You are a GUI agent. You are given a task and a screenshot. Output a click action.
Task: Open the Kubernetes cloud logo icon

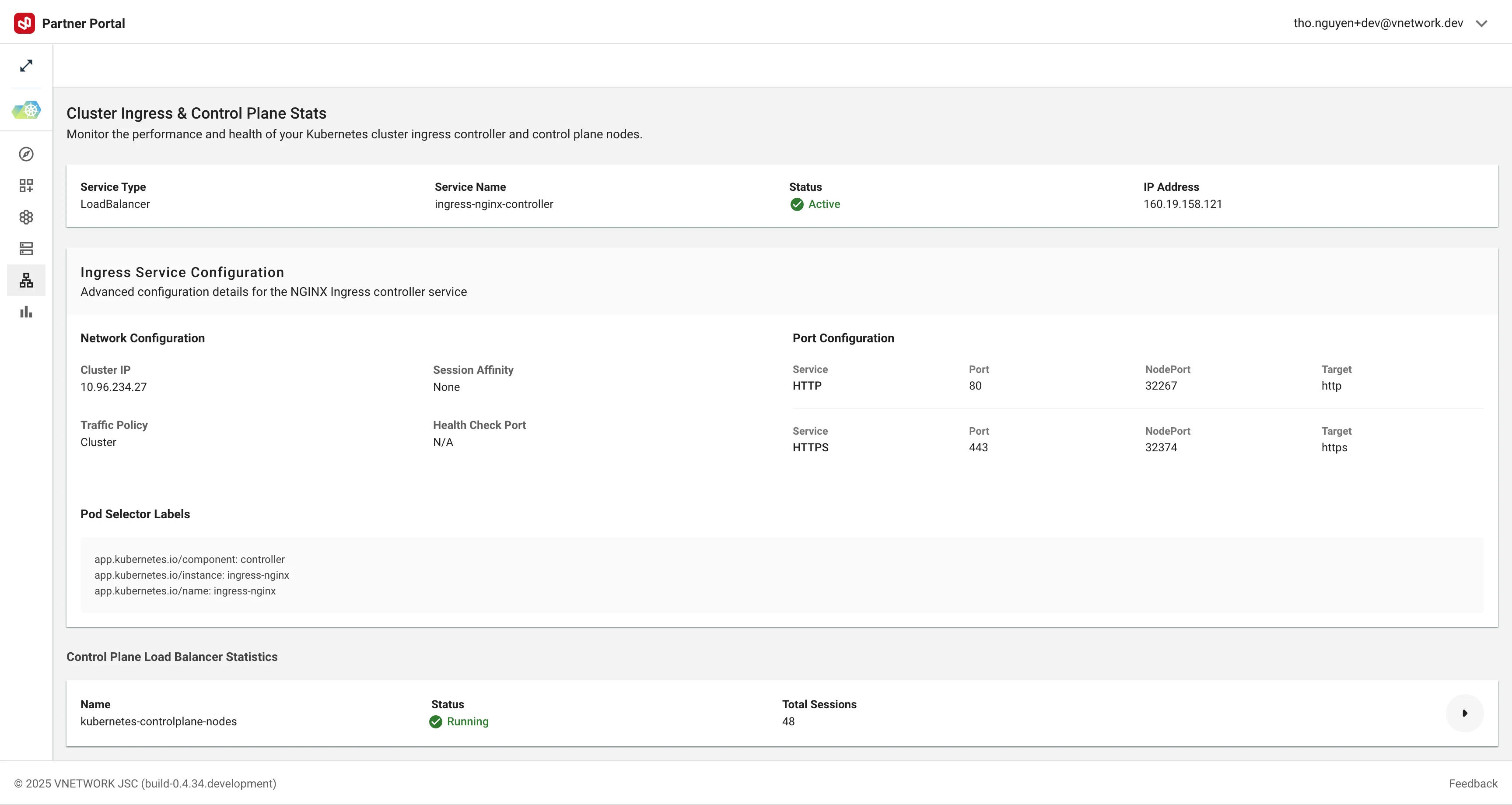pos(26,110)
